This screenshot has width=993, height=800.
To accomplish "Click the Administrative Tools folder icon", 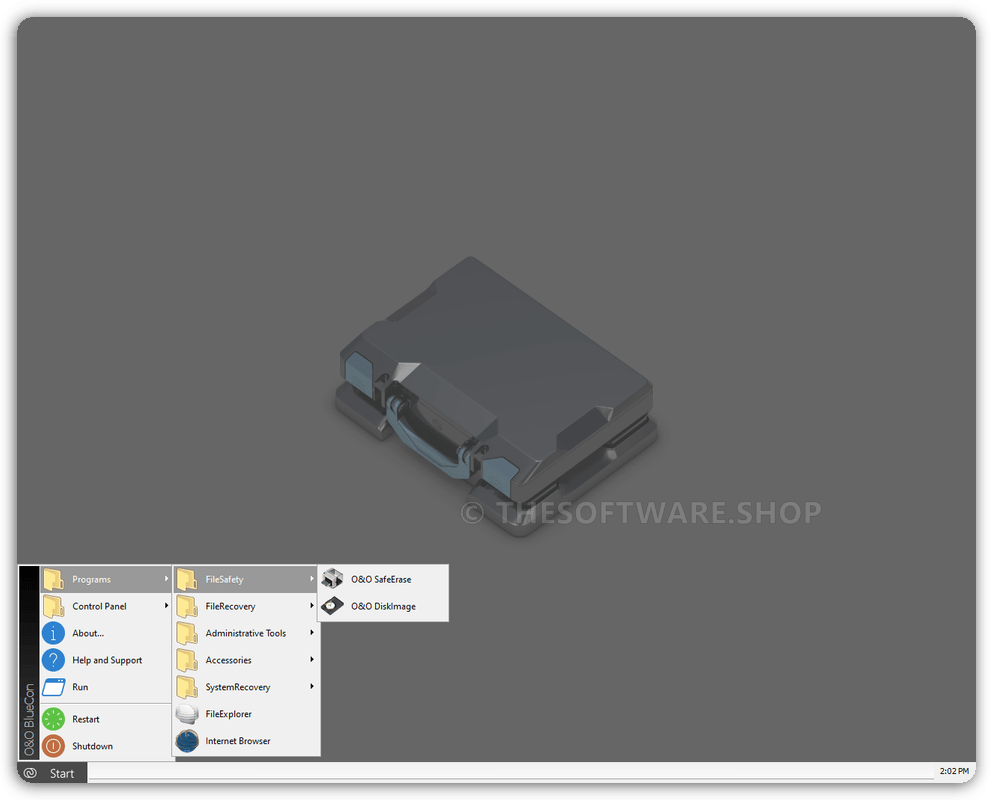I will point(187,633).
